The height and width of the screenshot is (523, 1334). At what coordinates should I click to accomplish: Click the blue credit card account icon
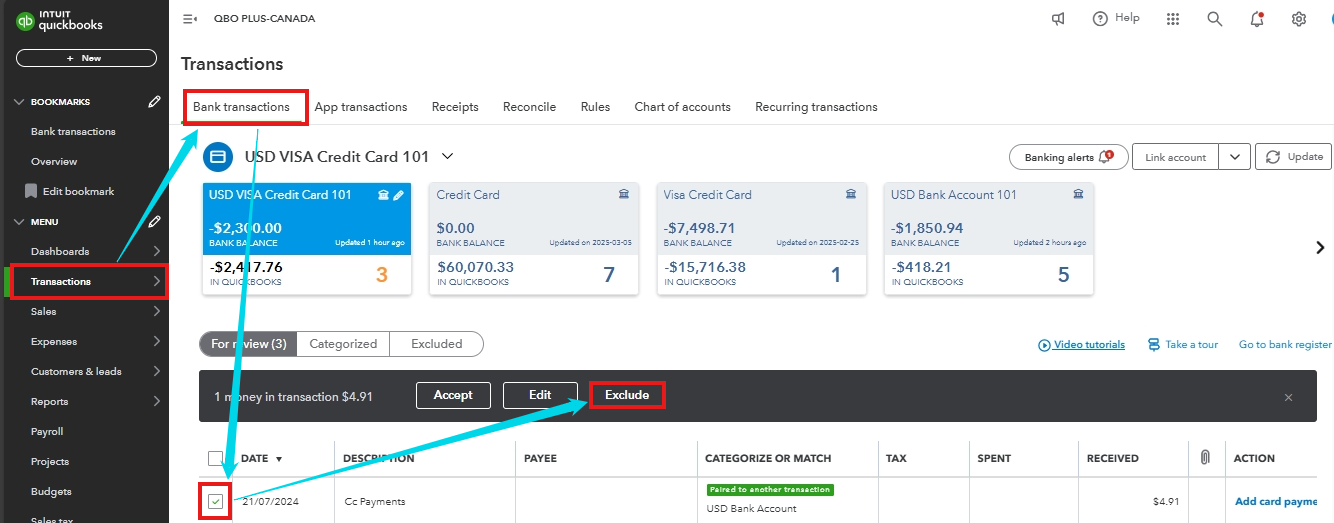(218, 157)
